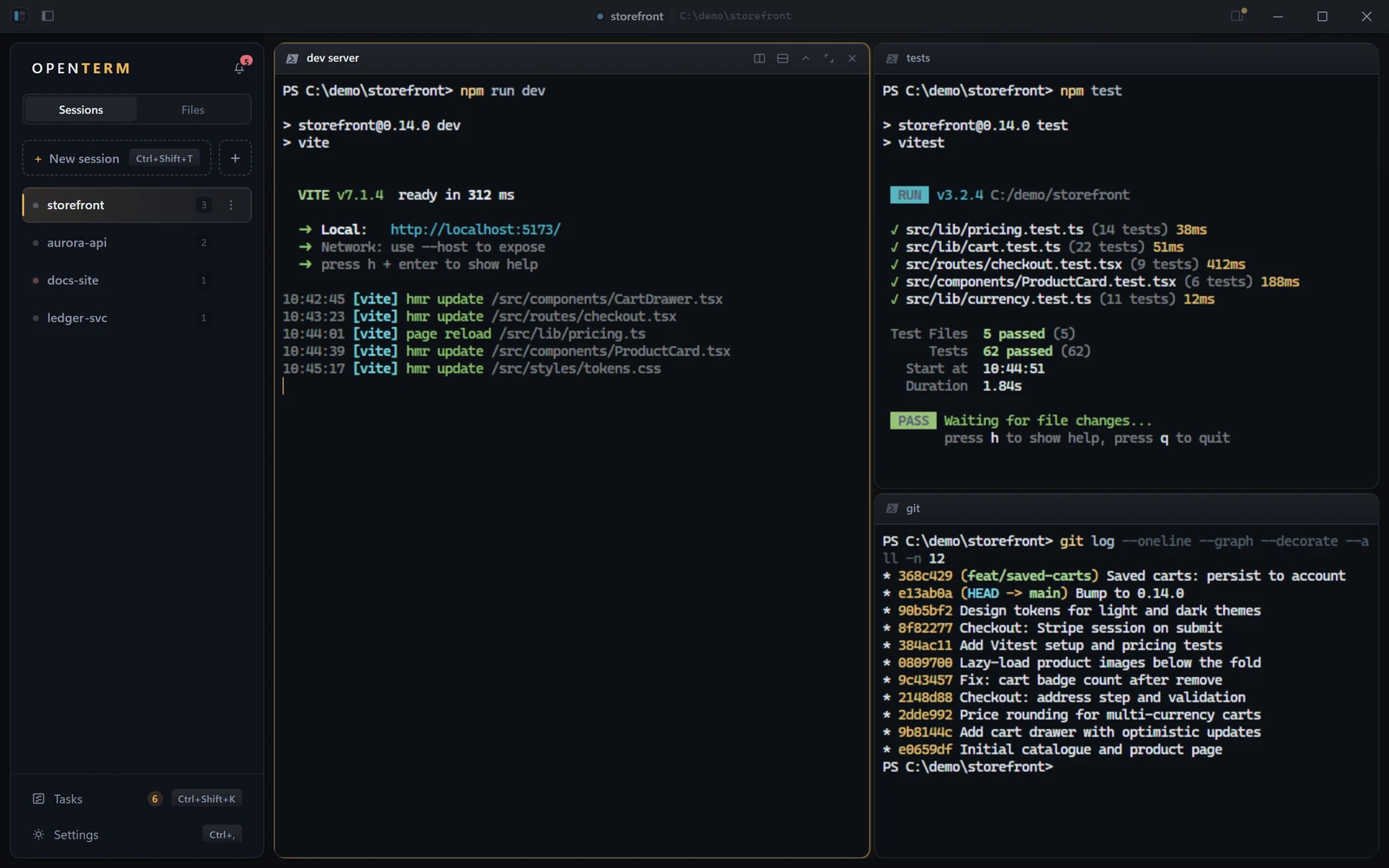
Task: Switch to the Sessions tab
Action: pos(81,109)
